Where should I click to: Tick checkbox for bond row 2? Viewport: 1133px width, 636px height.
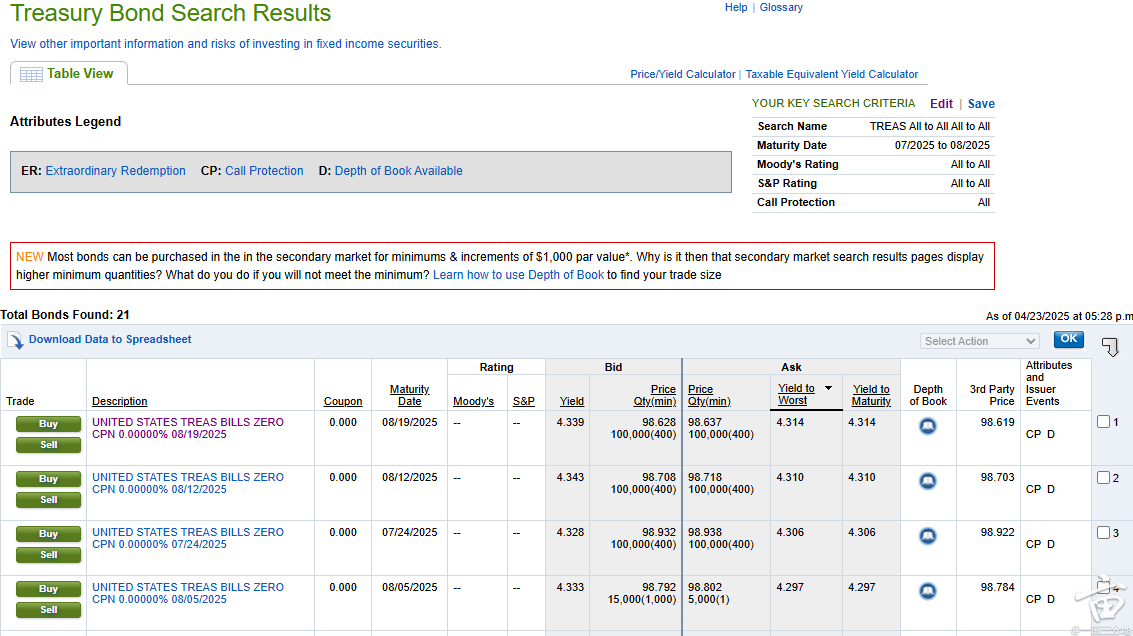[1103, 478]
